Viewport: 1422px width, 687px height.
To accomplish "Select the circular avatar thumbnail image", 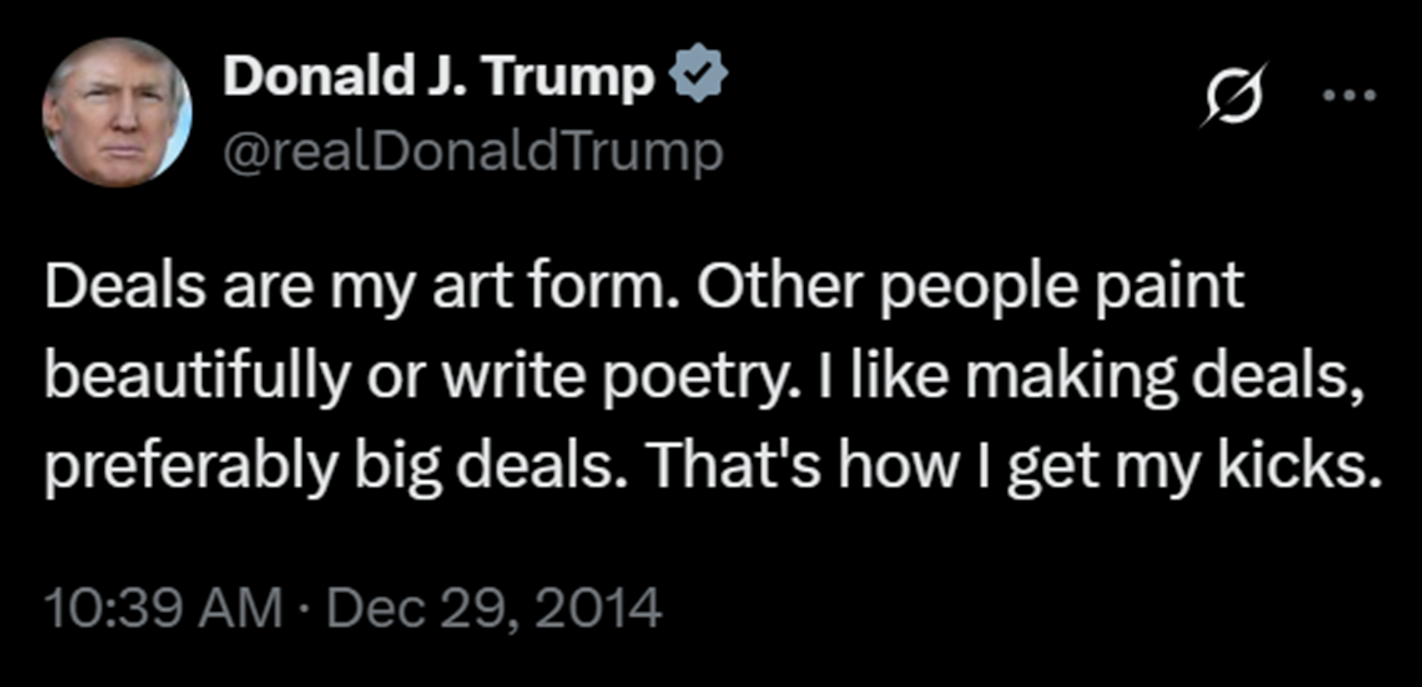I will pos(117,113).
